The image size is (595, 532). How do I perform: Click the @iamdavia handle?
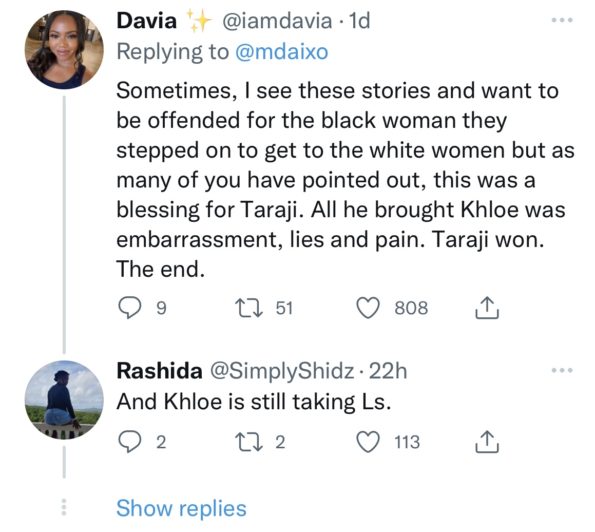[277, 21]
